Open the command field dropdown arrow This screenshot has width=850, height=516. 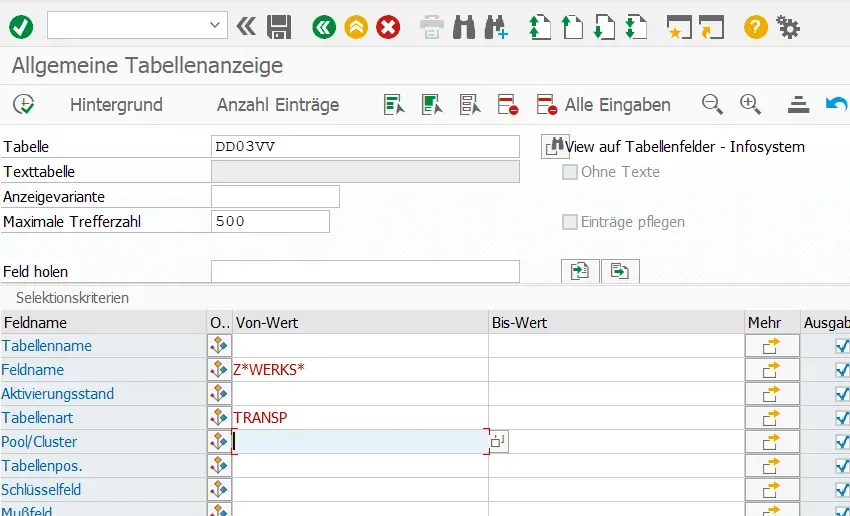point(215,26)
